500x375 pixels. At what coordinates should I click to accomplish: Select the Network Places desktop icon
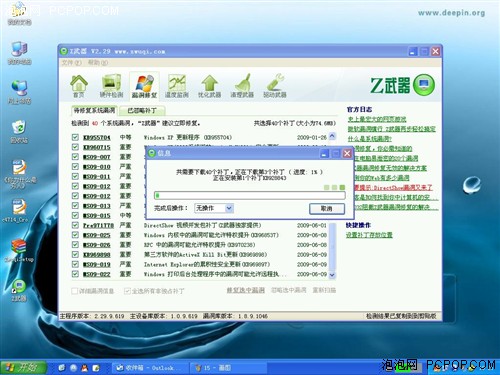(x=19, y=93)
